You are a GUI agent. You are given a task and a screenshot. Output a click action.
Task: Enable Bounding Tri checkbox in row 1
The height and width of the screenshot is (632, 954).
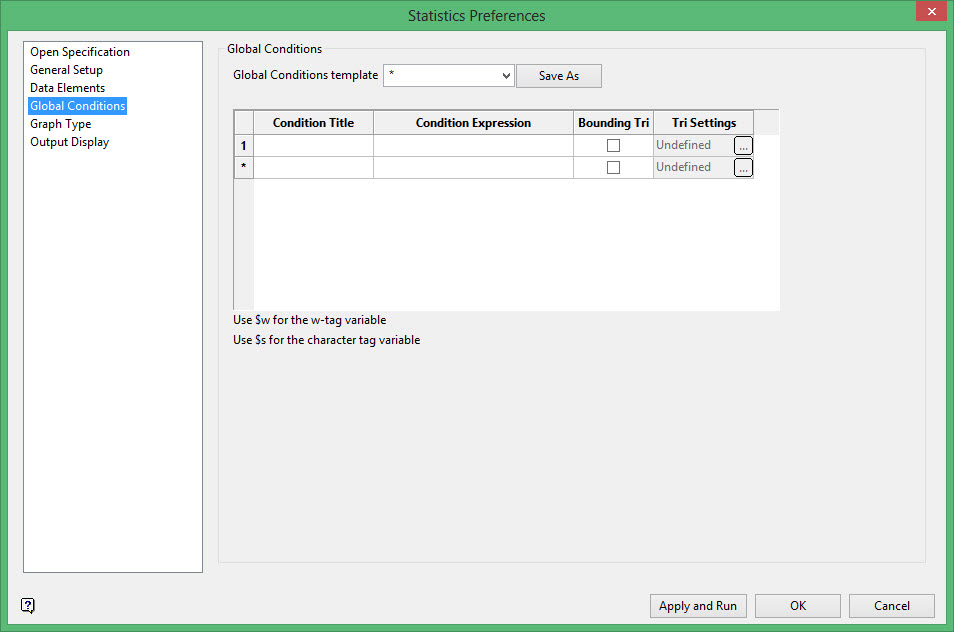613,145
